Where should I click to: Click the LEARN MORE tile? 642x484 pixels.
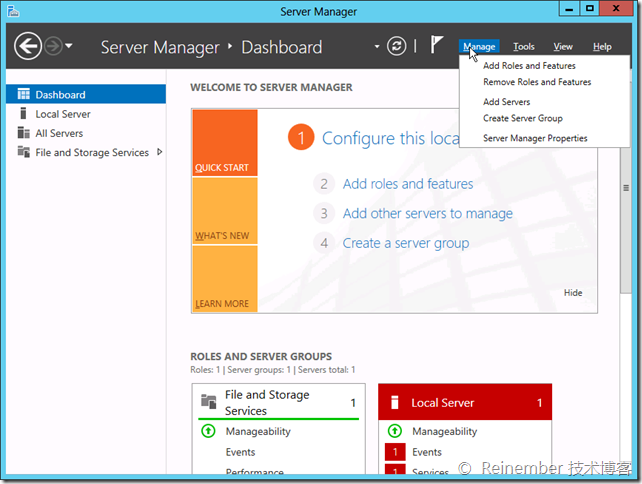pyautogui.click(x=224, y=278)
